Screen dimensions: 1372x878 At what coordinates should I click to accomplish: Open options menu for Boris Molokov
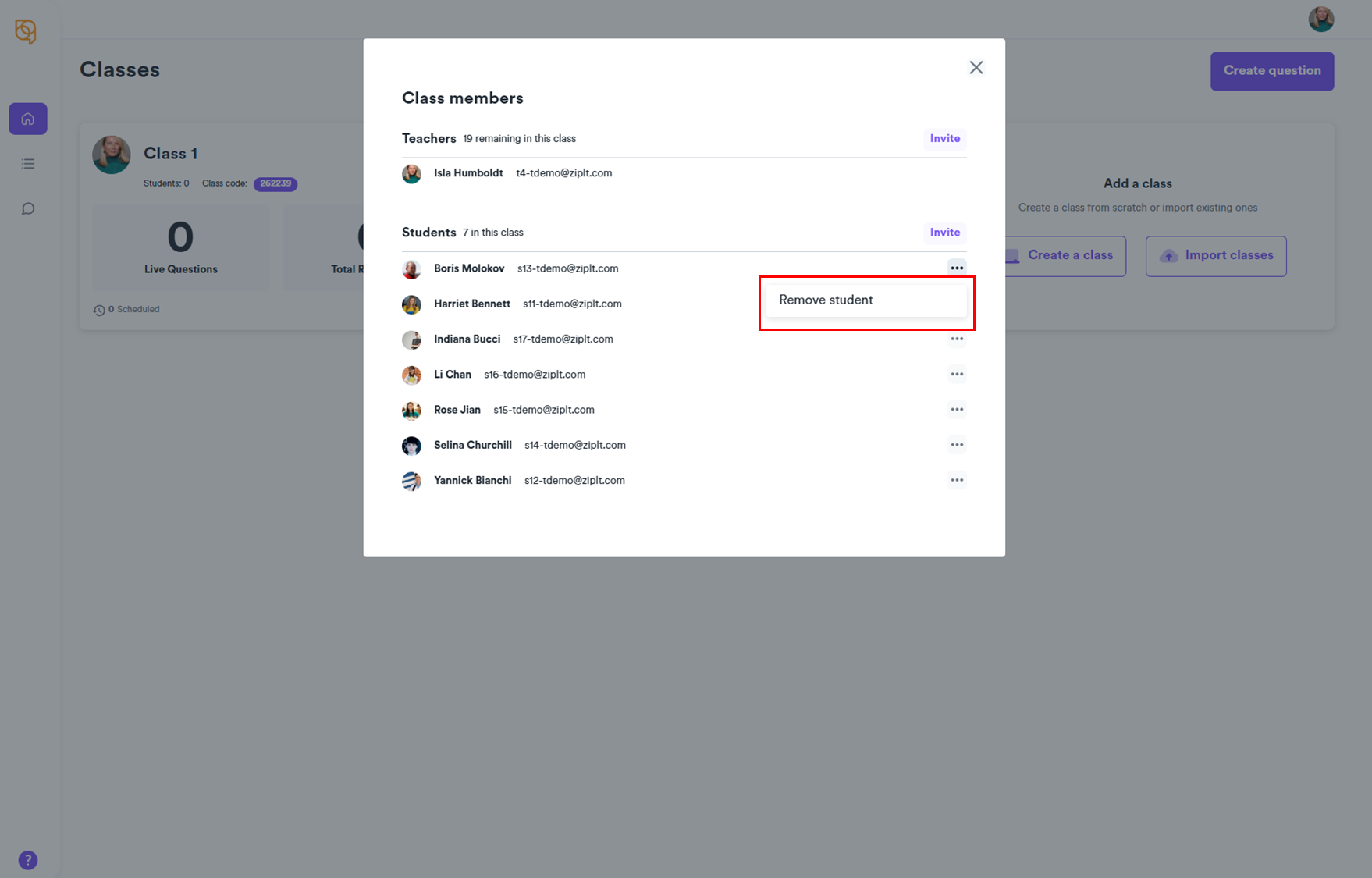click(957, 268)
